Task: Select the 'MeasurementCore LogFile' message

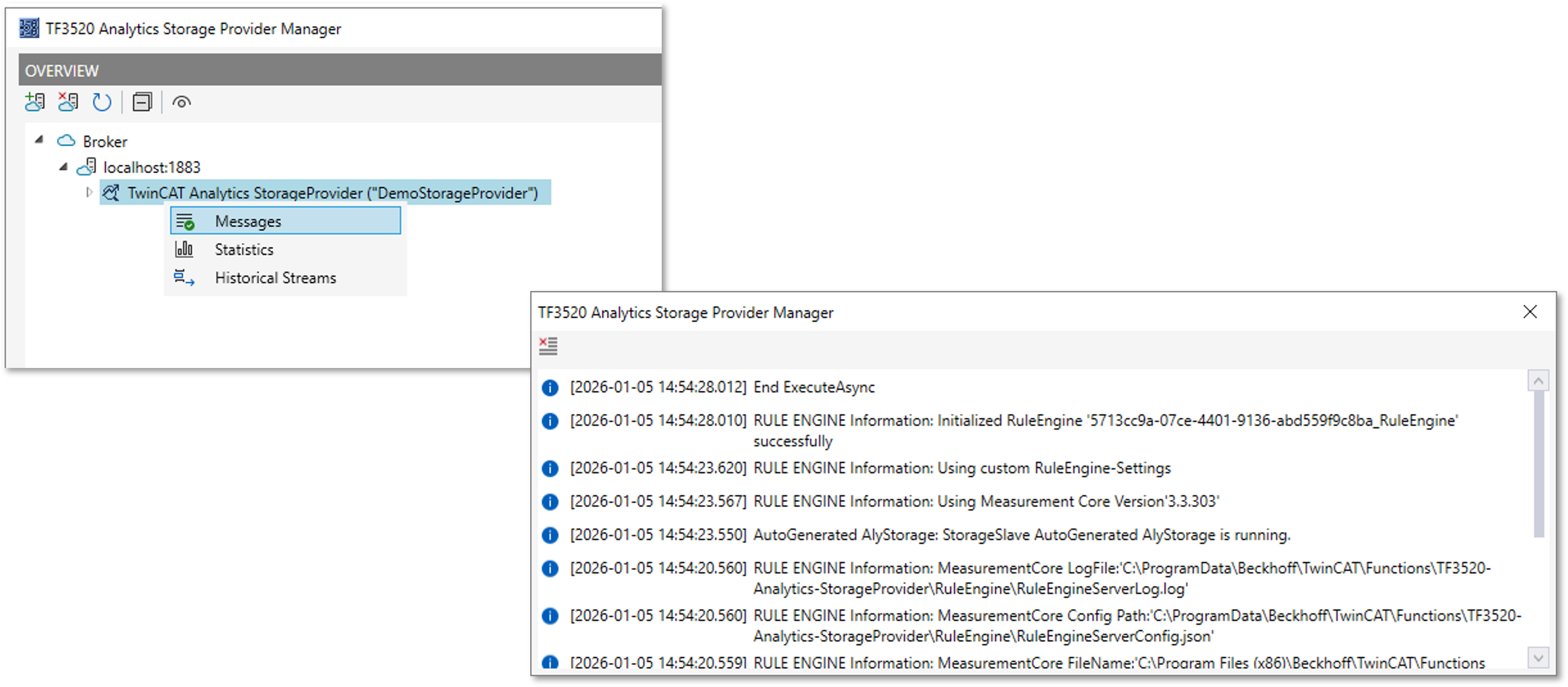Action: [1122, 579]
